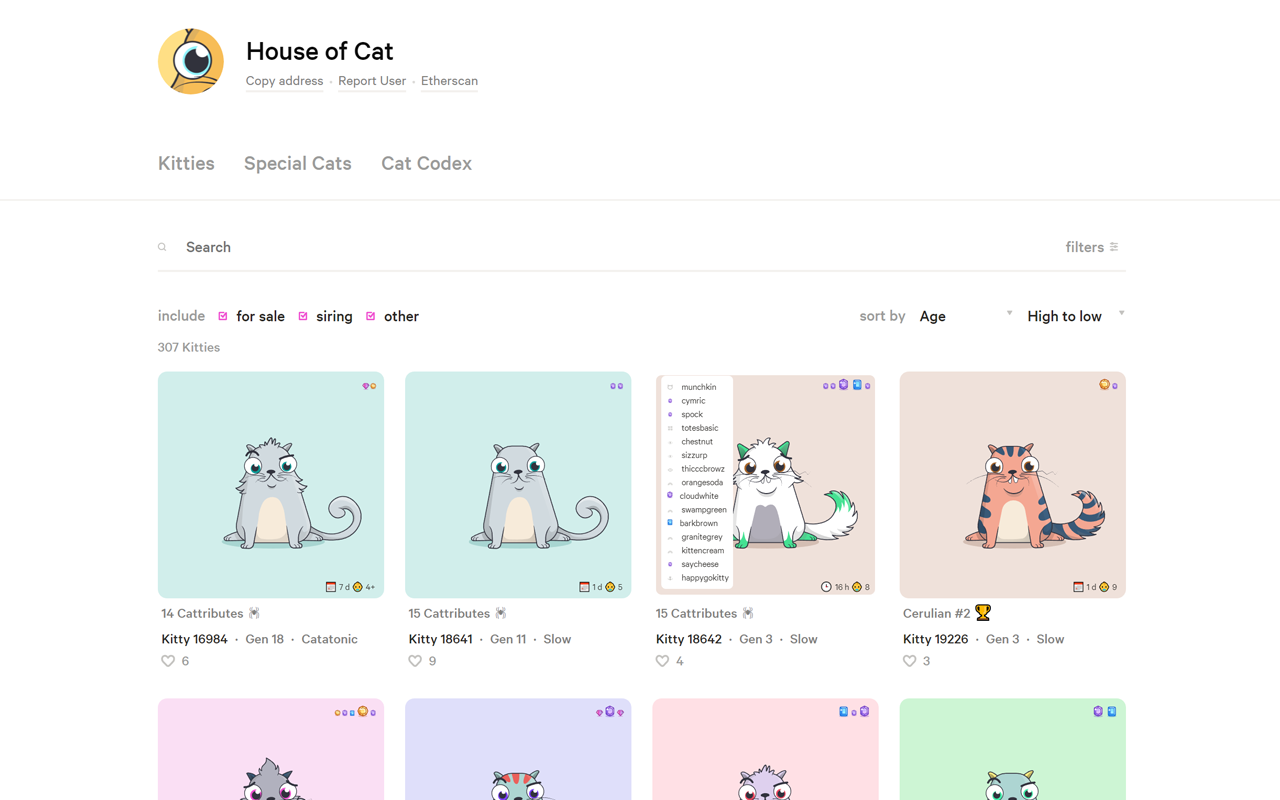The image size is (1280, 800).
Task: Click gem badges on the green second-row card
Action: coord(1105,712)
